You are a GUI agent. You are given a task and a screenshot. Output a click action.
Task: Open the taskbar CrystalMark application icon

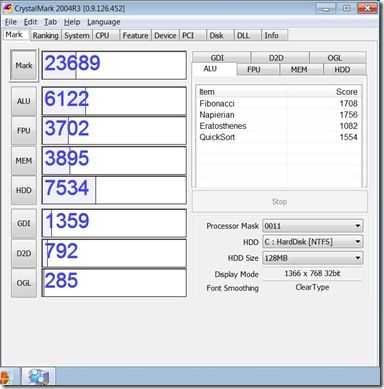click(38, 377)
